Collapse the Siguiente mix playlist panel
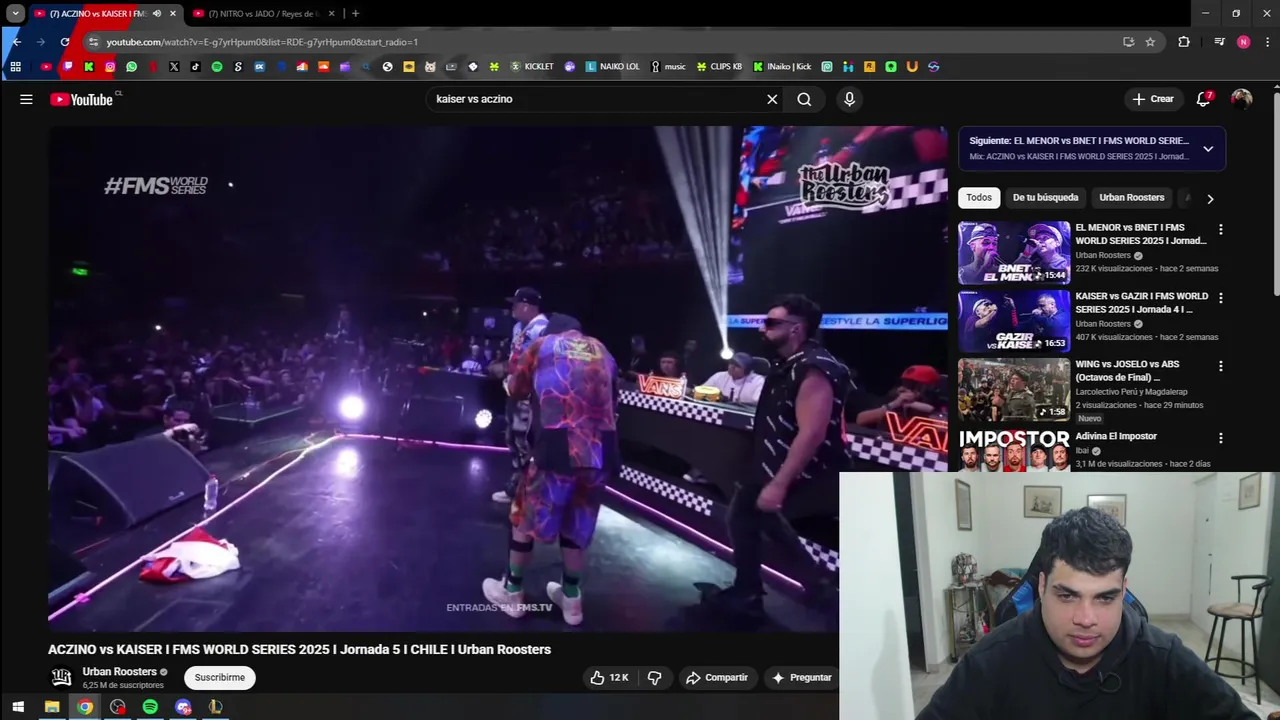1280x720 pixels. click(1208, 149)
